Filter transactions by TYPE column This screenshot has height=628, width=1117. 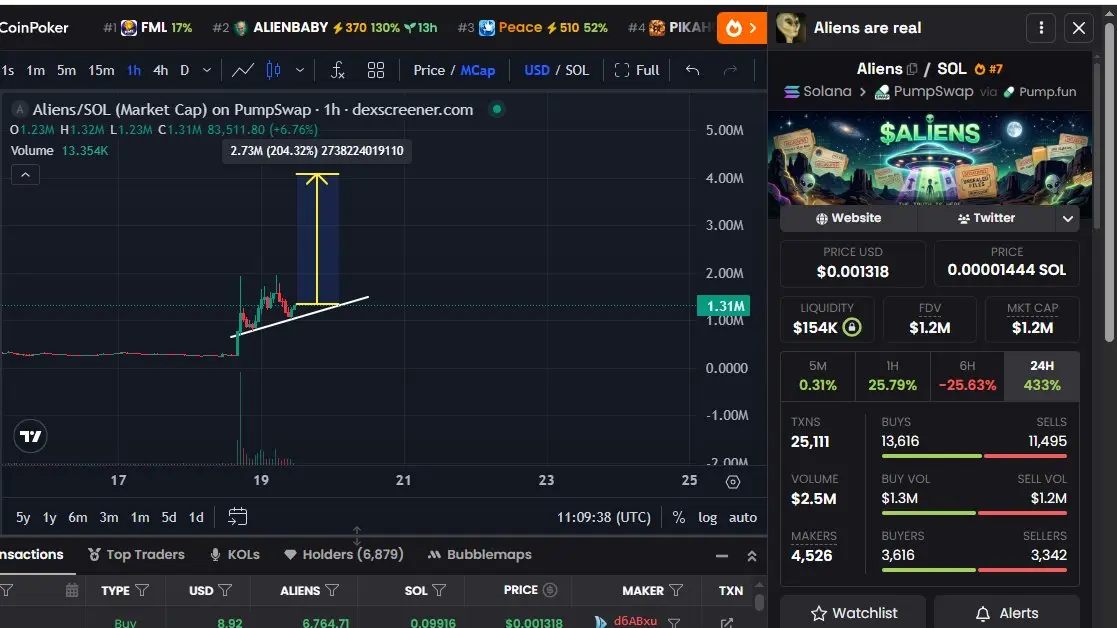pyautogui.click(x=142, y=590)
